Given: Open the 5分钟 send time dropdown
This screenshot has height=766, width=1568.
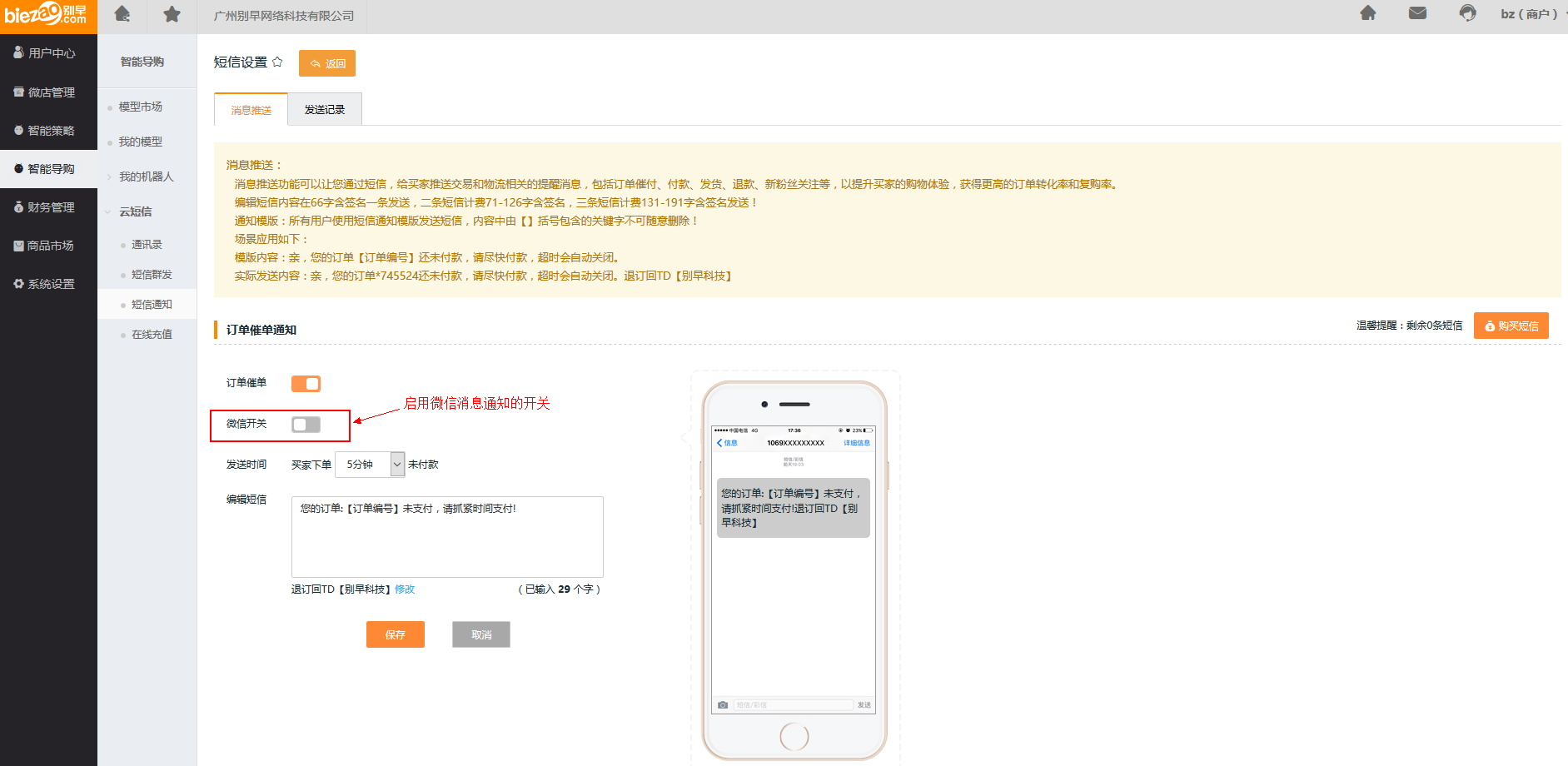Looking at the screenshot, I should pyautogui.click(x=370, y=465).
